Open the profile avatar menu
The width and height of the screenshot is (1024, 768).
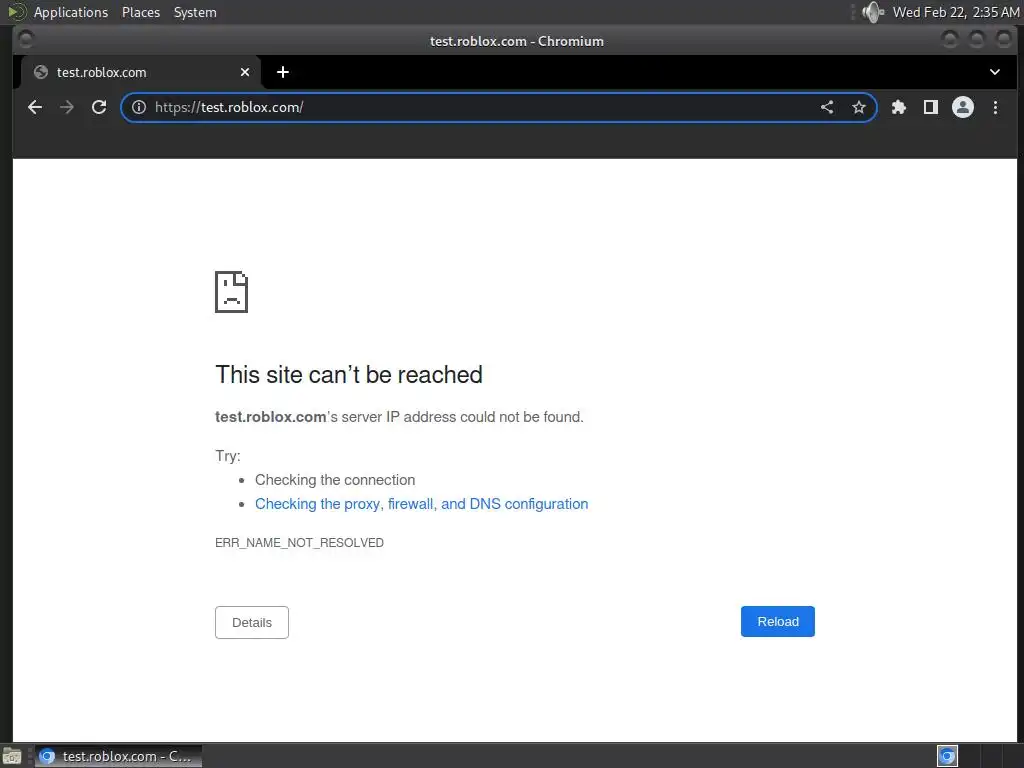(963, 107)
